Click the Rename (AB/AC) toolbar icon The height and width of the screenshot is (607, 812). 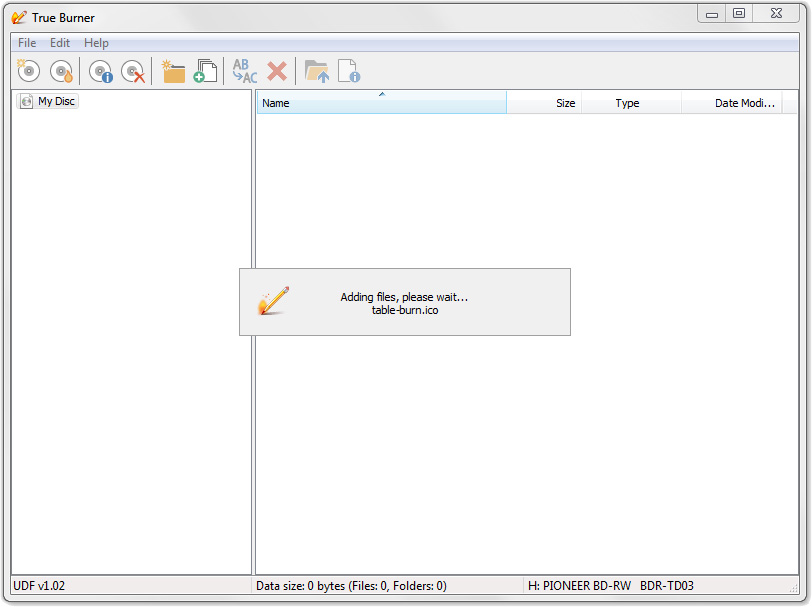244,71
